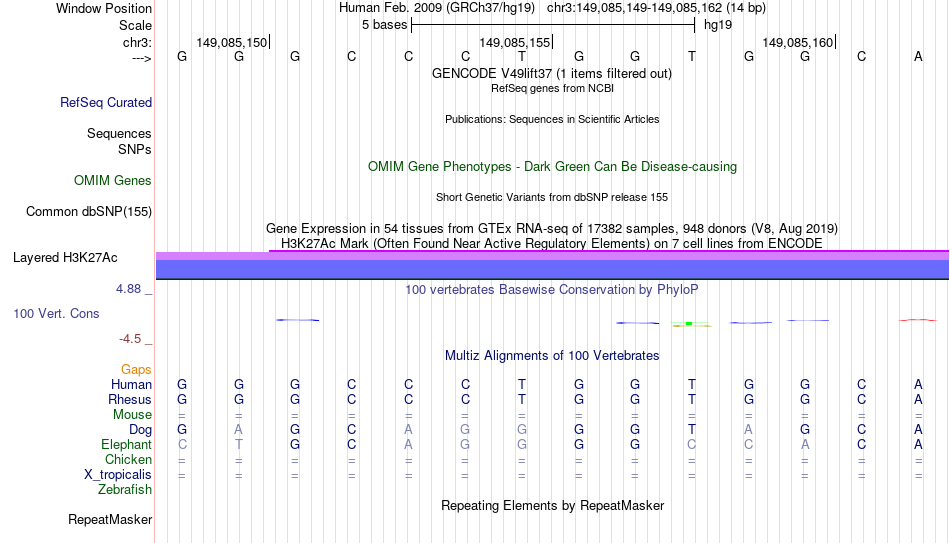
Task: Click the blue H3K27Ac signal band
Action: click(x=552, y=269)
